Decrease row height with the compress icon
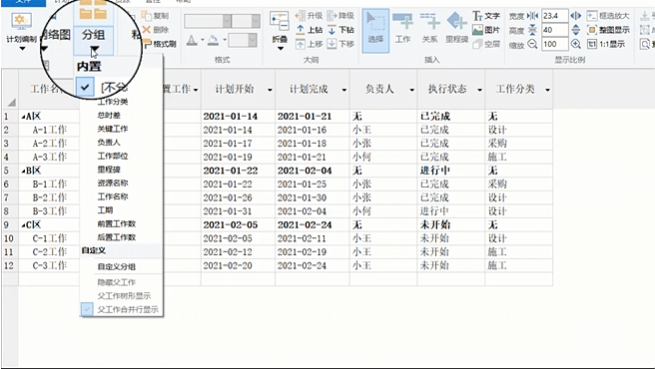Image resolution: width=655 pixels, height=369 pixels. click(533, 30)
